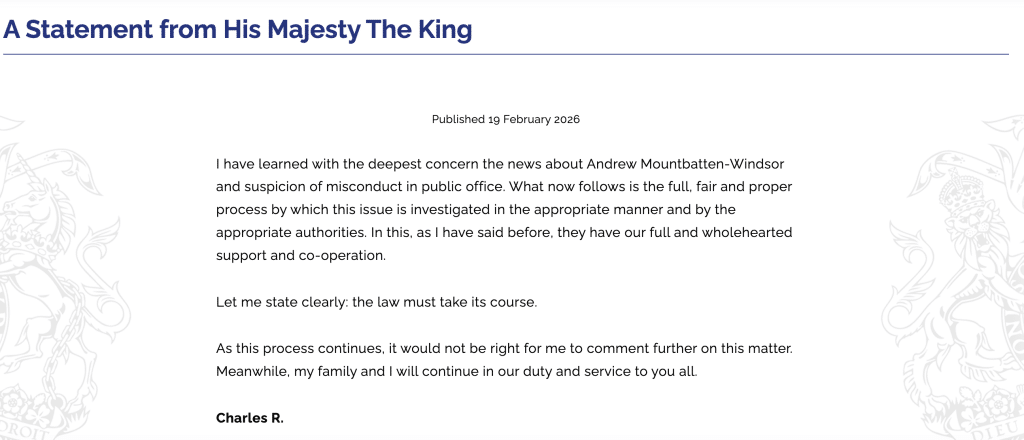Click the text 'support and co-operation.'

click(x=300, y=255)
